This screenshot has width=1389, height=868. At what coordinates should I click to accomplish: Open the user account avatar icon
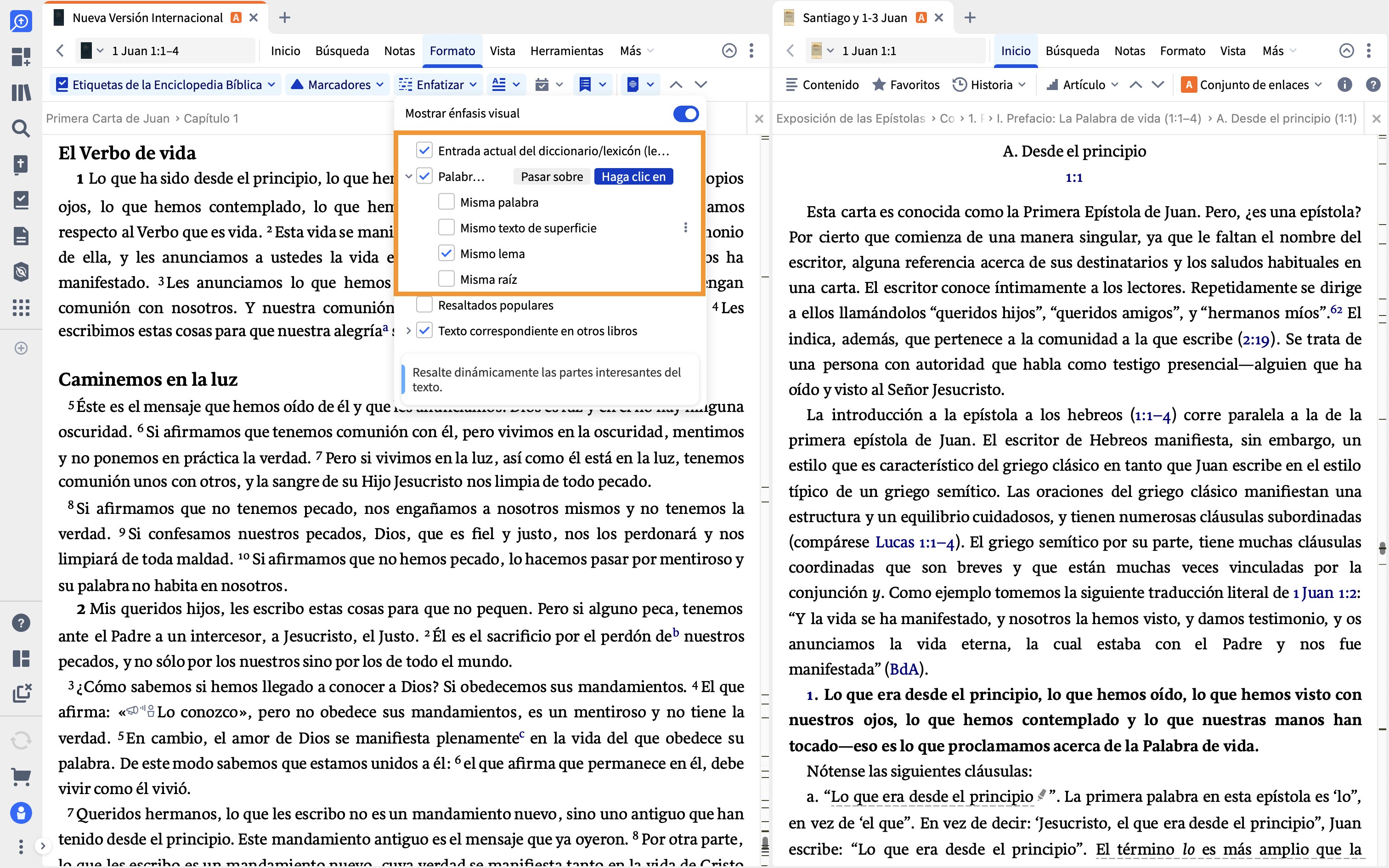point(21,813)
